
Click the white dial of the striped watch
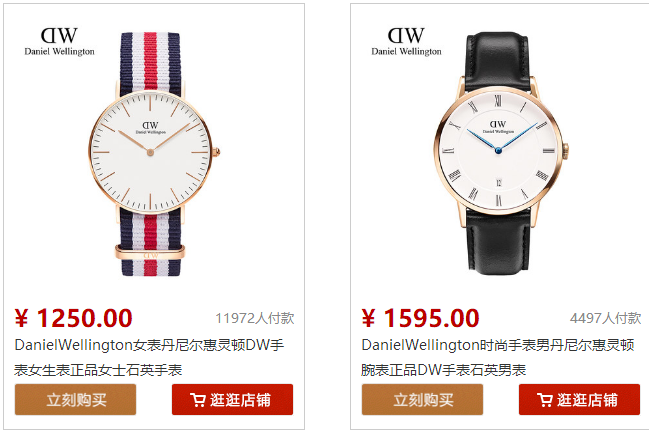point(150,152)
